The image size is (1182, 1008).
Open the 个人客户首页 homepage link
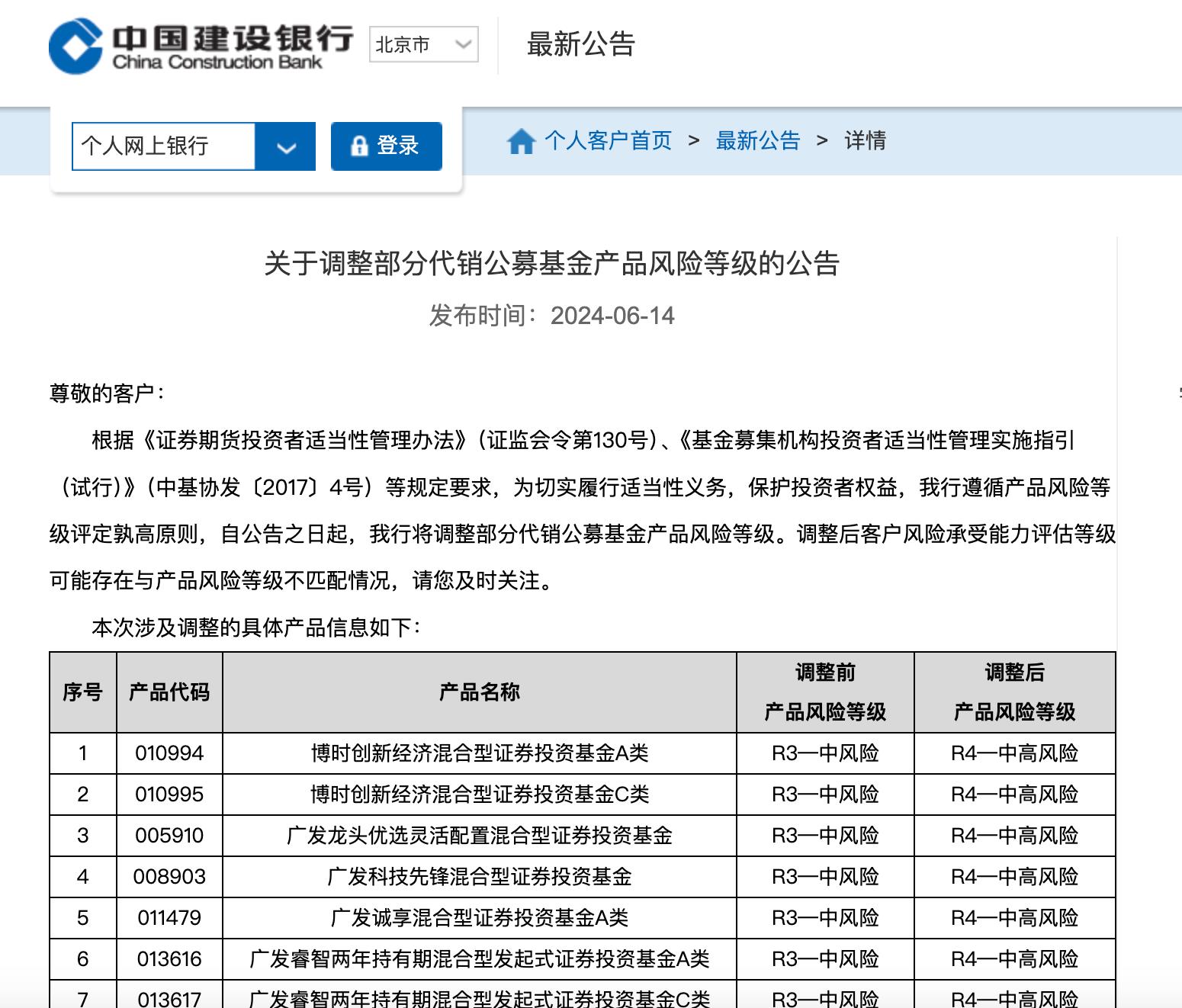608,141
